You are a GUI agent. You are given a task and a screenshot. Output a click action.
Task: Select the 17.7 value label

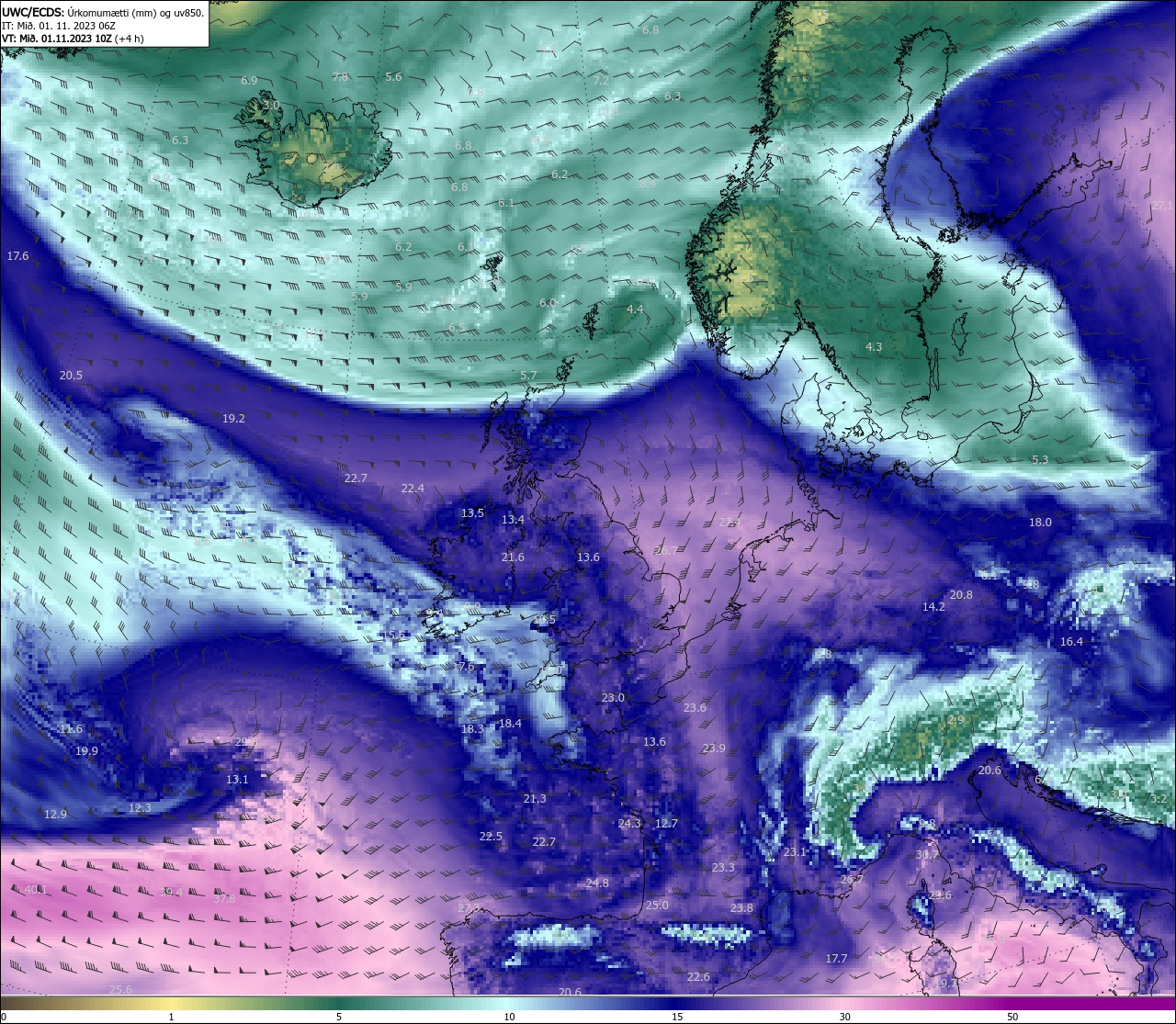pos(836,959)
